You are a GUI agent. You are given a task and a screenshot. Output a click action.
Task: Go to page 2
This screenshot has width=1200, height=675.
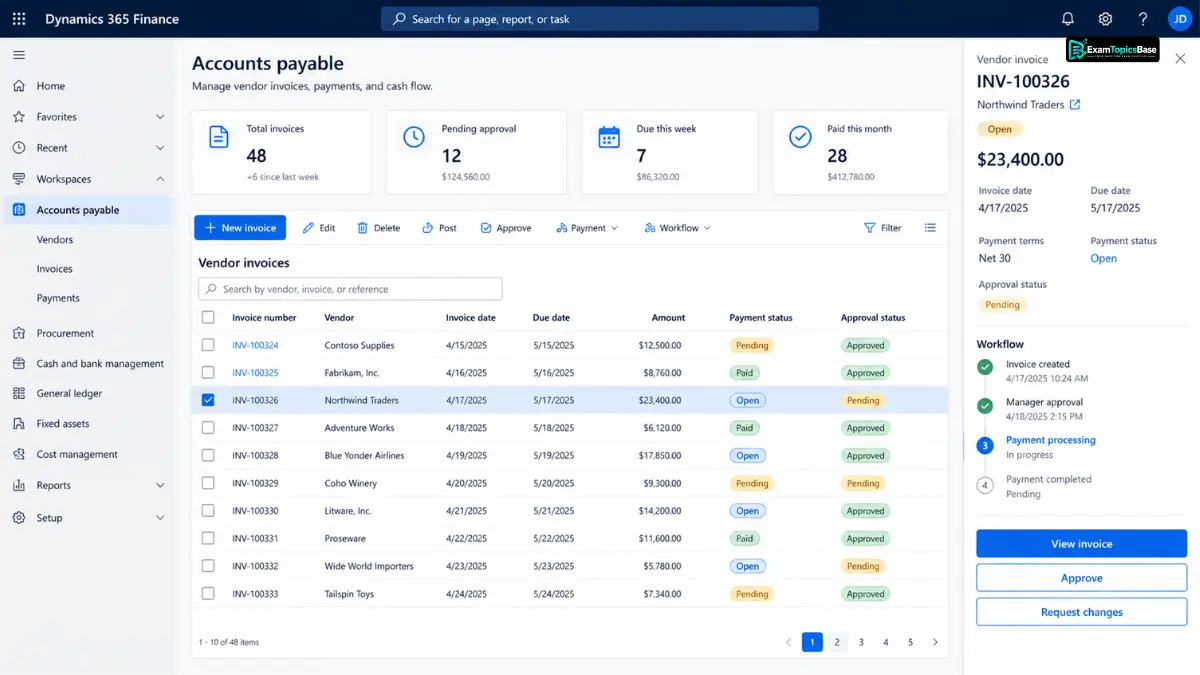[837, 642]
